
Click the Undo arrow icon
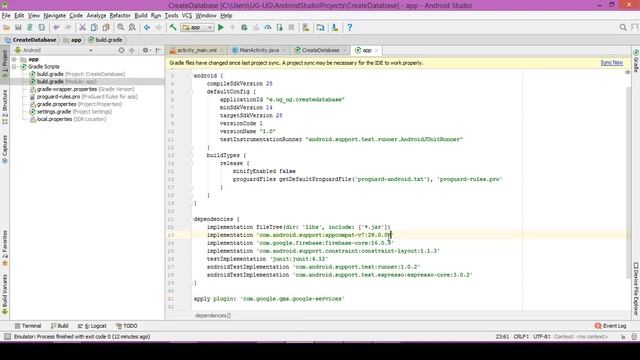pyautogui.click(x=56, y=27)
